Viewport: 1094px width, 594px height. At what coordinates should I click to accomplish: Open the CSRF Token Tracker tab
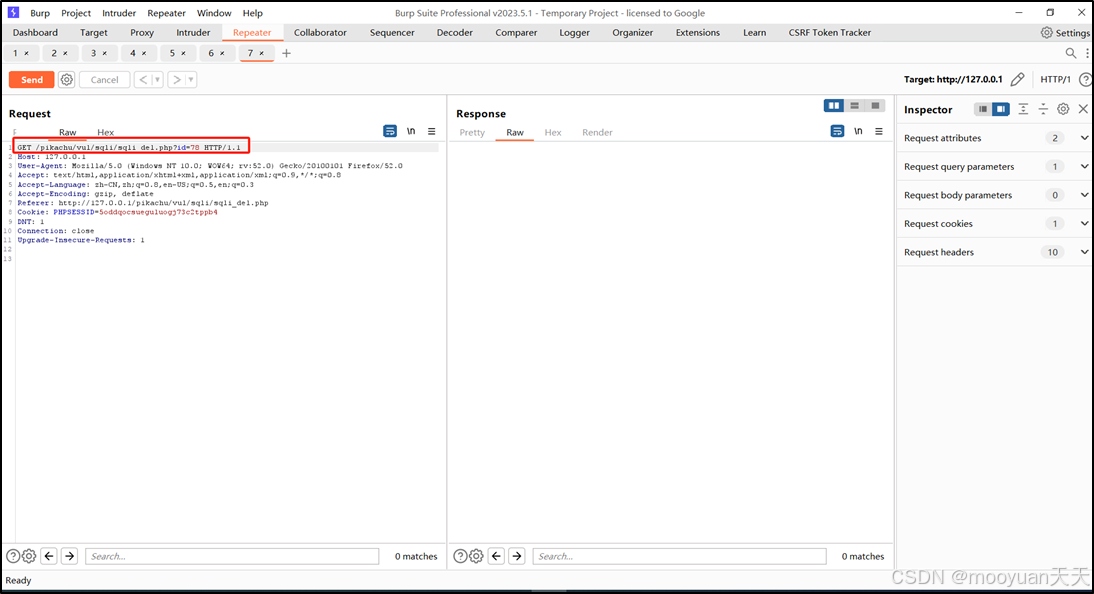830,33
